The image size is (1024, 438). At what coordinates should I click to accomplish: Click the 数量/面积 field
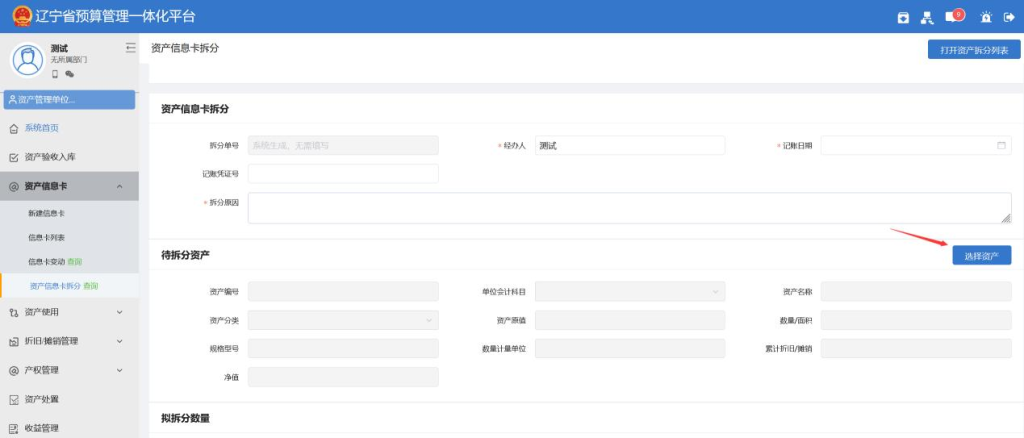[916, 320]
